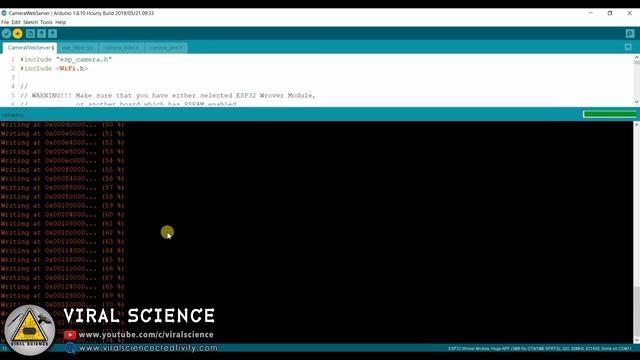Open the Edit menu

pos(16,22)
